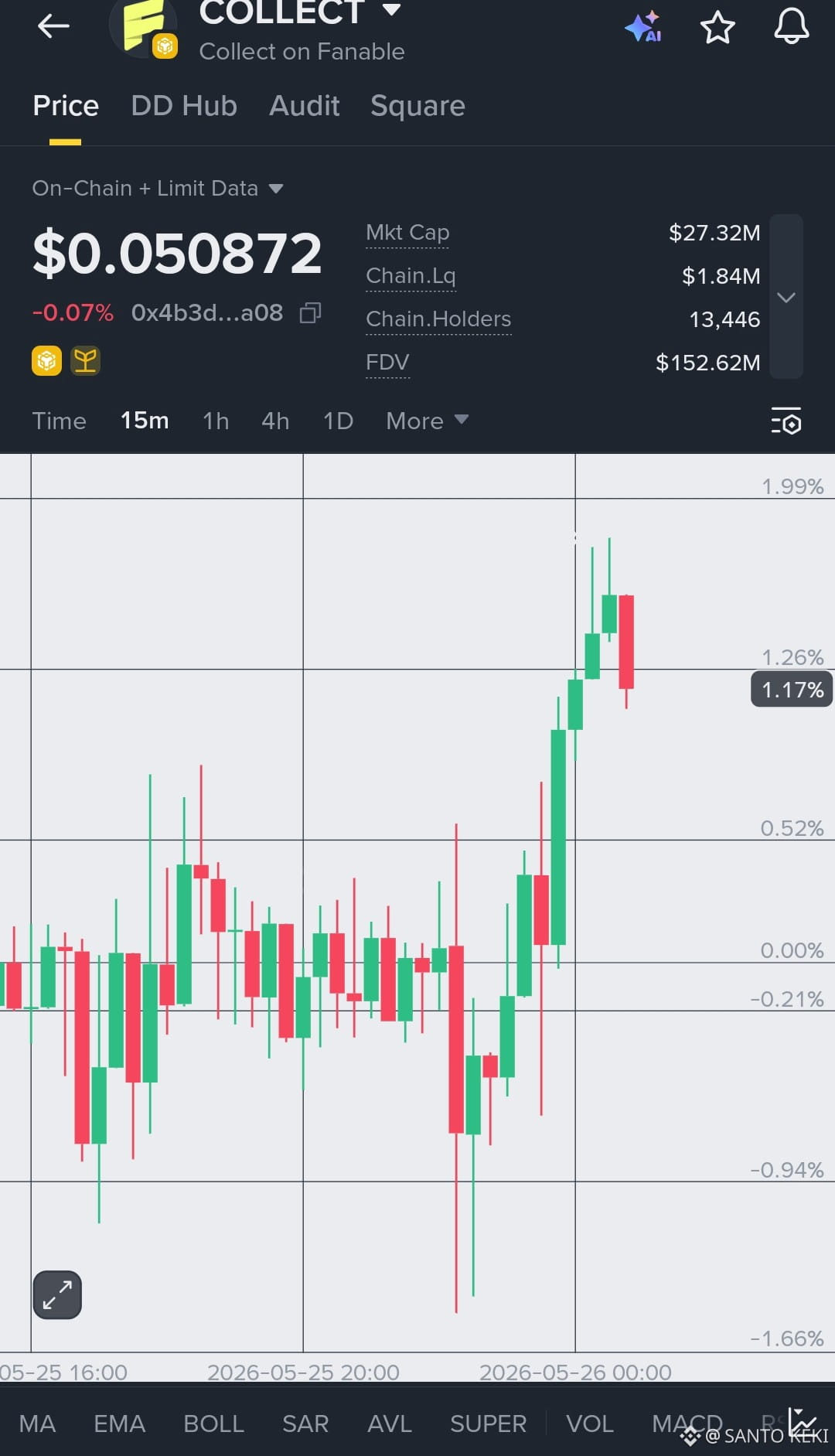
Task: Copy the contract address 0x4b3d...a08
Action: (x=310, y=312)
